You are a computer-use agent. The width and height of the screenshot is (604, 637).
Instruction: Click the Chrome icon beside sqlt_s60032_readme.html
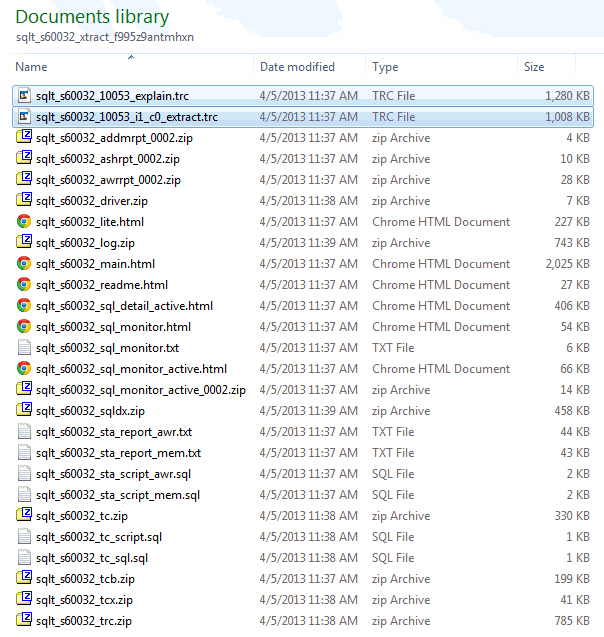(x=24, y=285)
